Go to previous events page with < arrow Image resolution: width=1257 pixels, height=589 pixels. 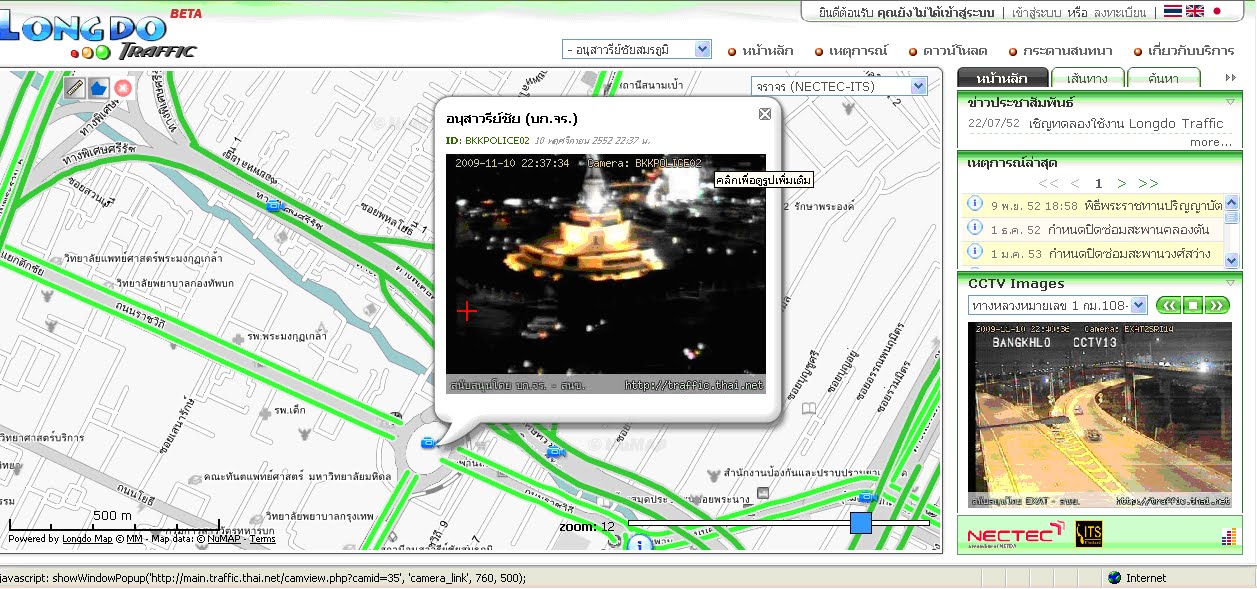point(1075,183)
